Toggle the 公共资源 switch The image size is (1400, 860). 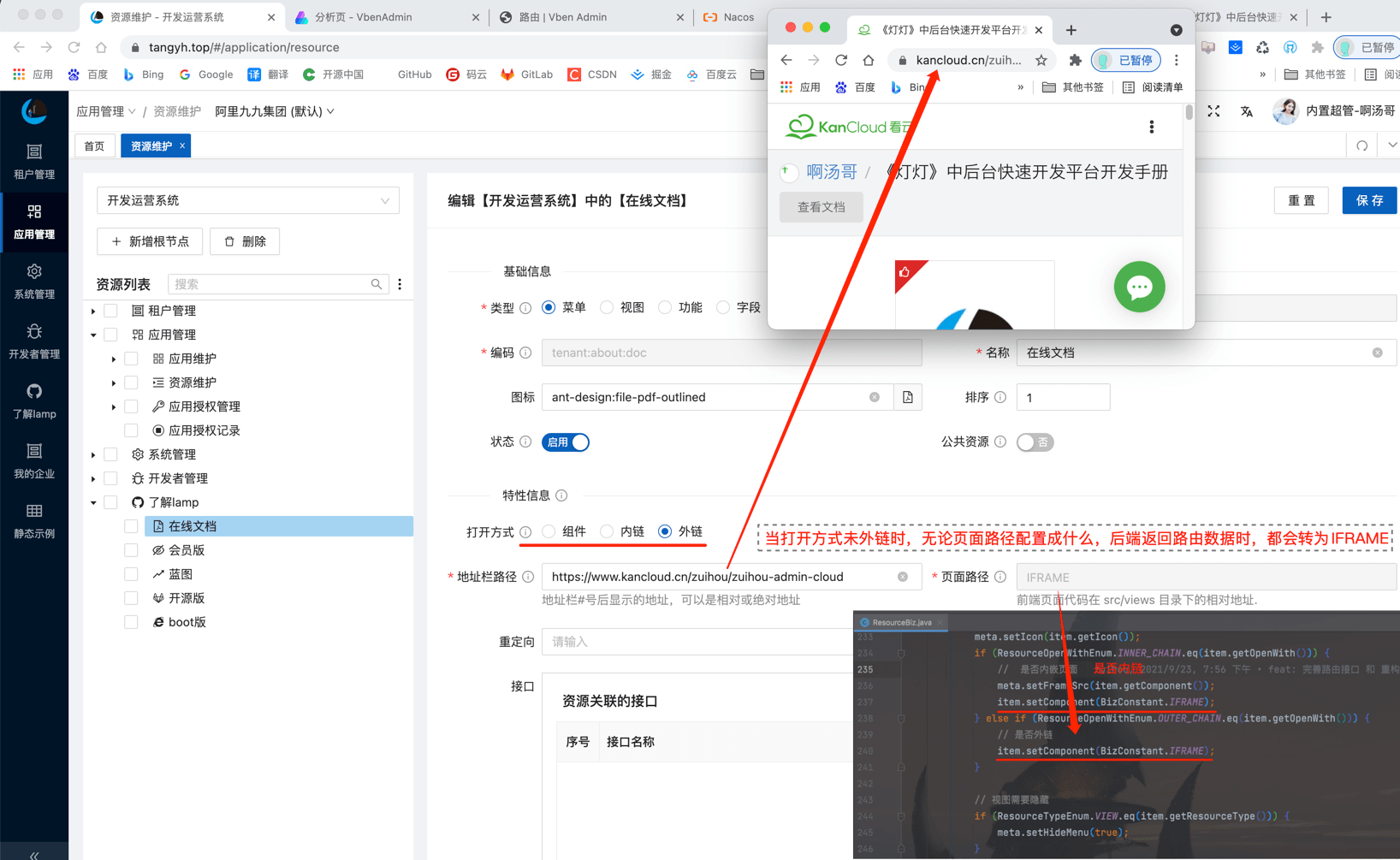(1035, 442)
